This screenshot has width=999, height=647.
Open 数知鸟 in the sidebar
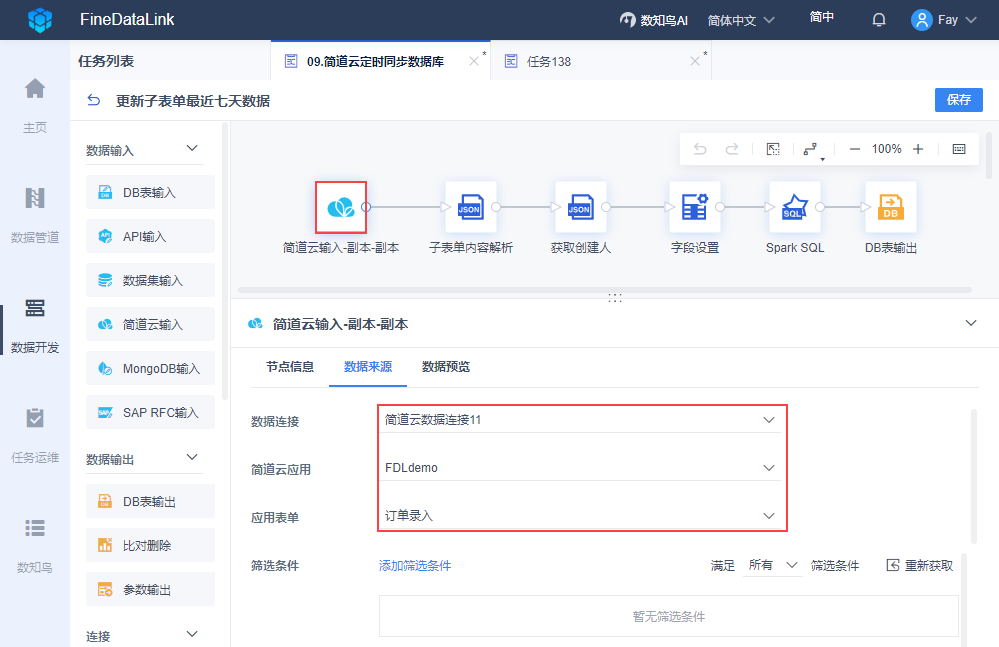pos(35,546)
